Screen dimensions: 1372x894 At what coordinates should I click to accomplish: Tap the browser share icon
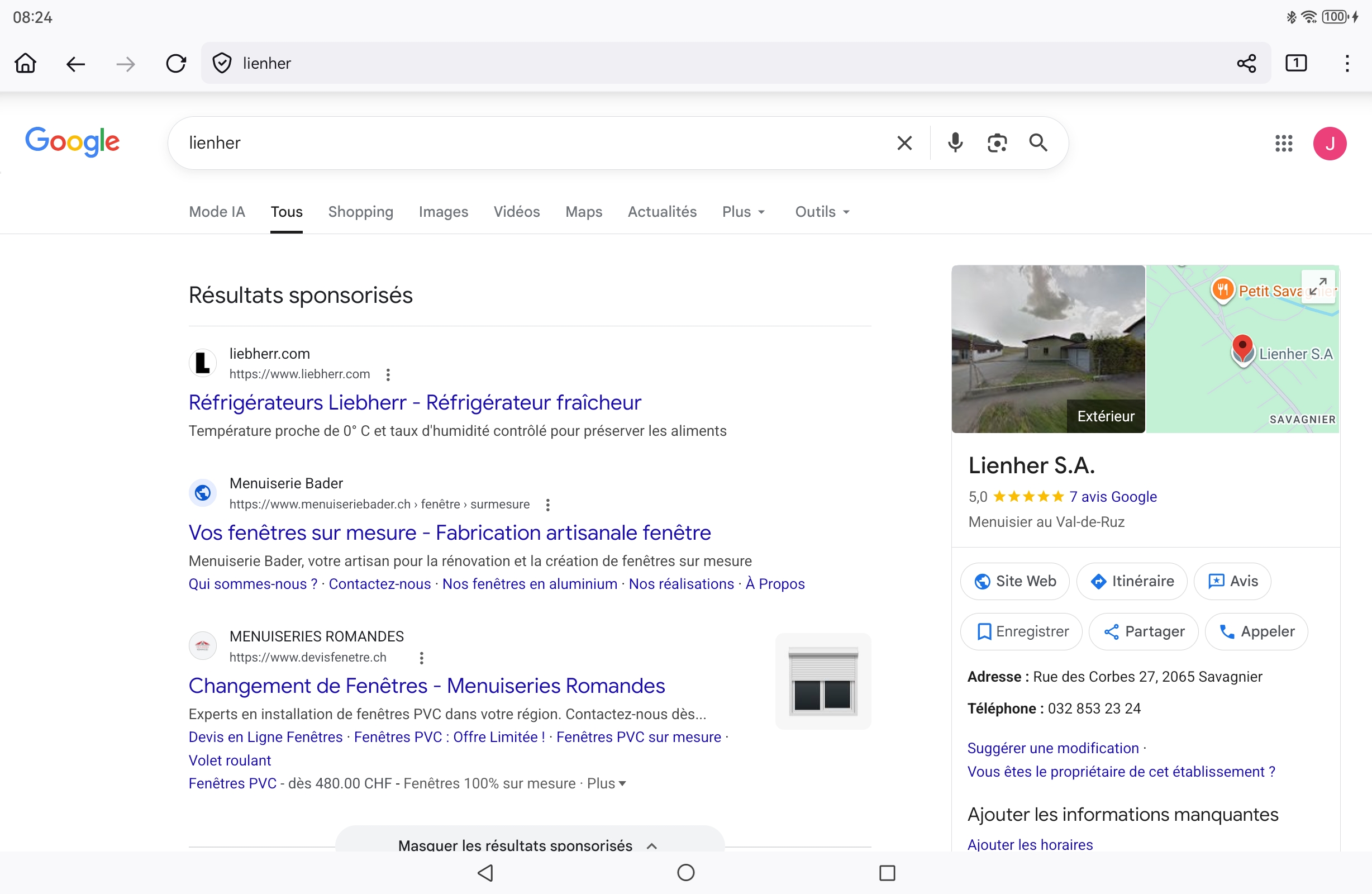[x=1246, y=63]
